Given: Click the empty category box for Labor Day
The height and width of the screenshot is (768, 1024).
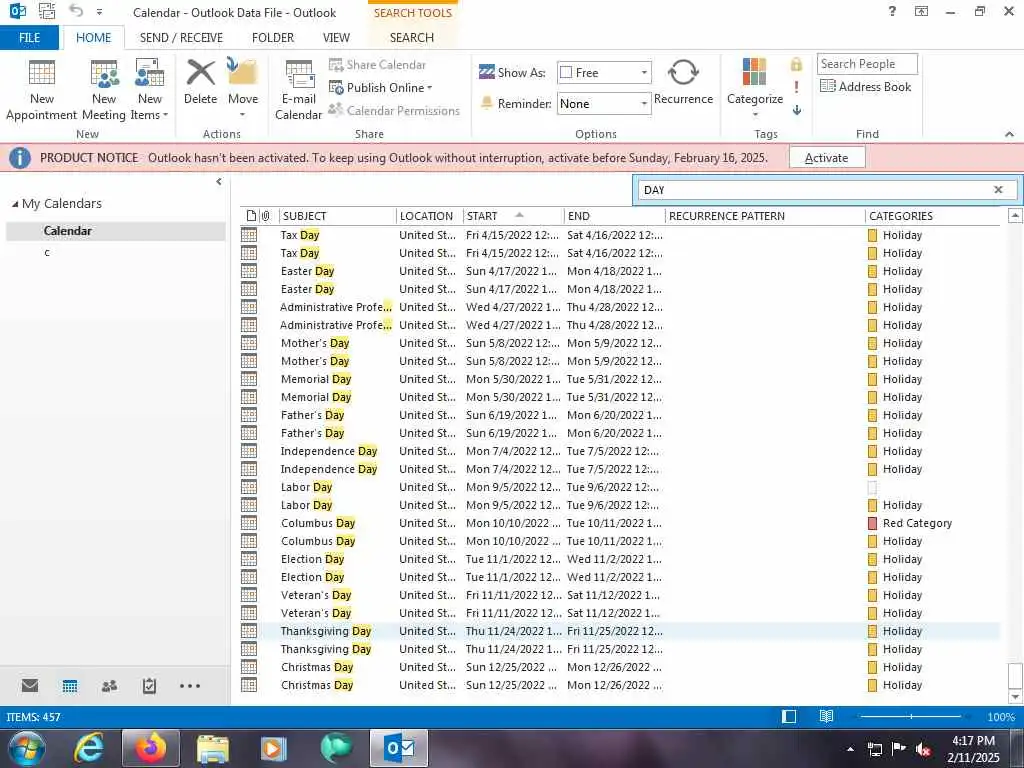Looking at the screenshot, I should coord(872,487).
